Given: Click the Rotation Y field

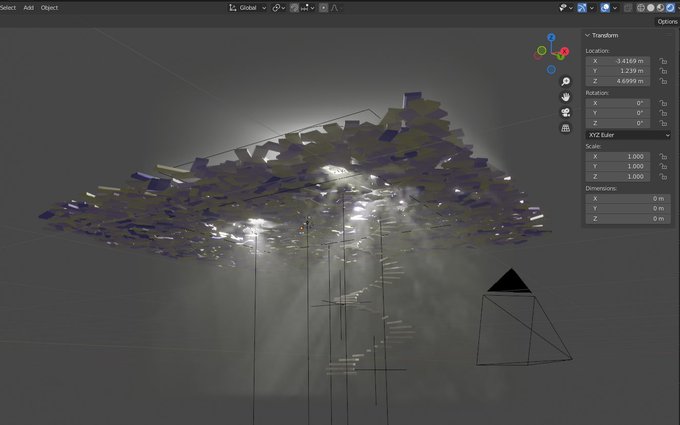Looking at the screenshot, I should click(618, 113).
